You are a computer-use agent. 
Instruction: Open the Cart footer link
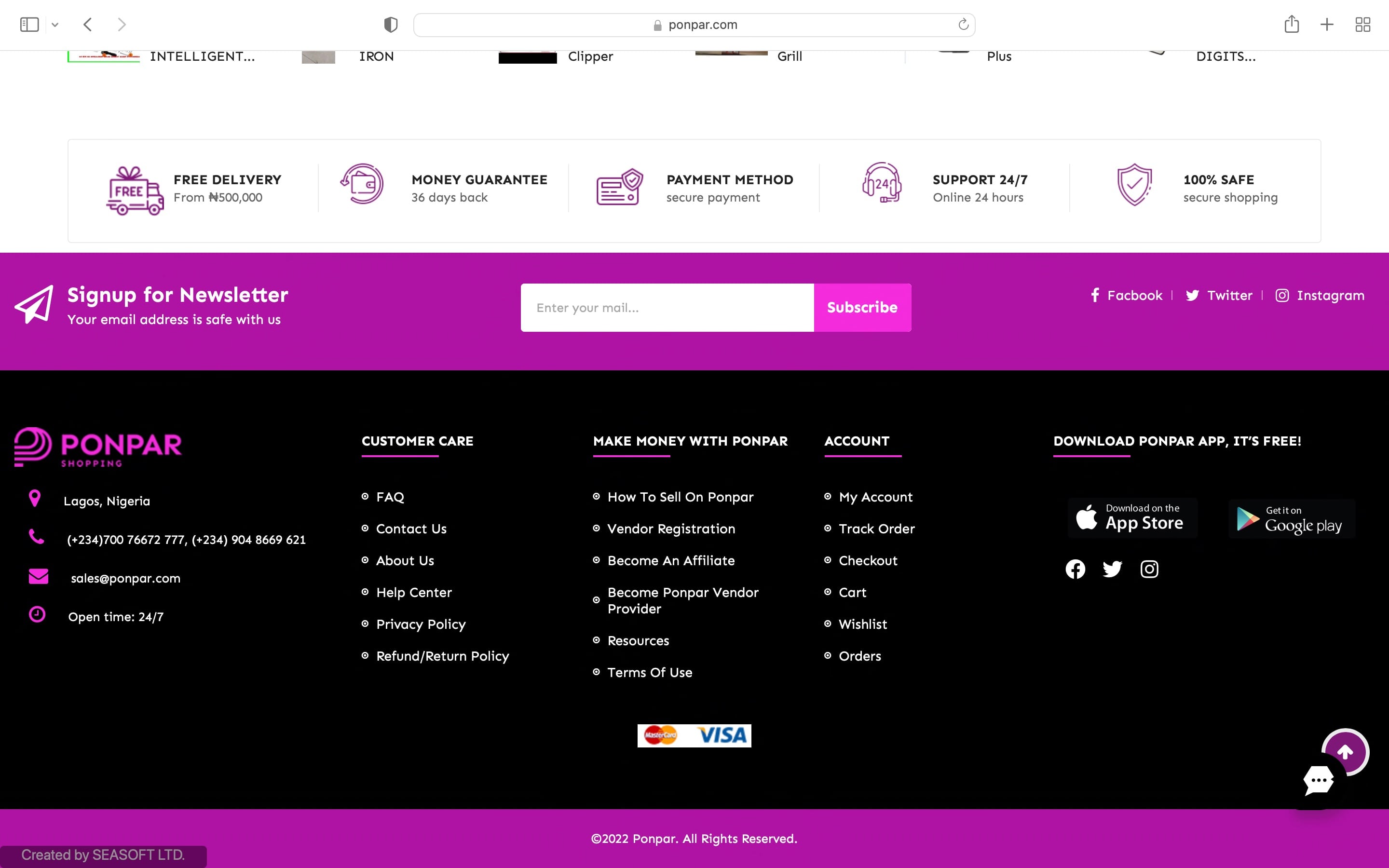(x=852, y=593)
